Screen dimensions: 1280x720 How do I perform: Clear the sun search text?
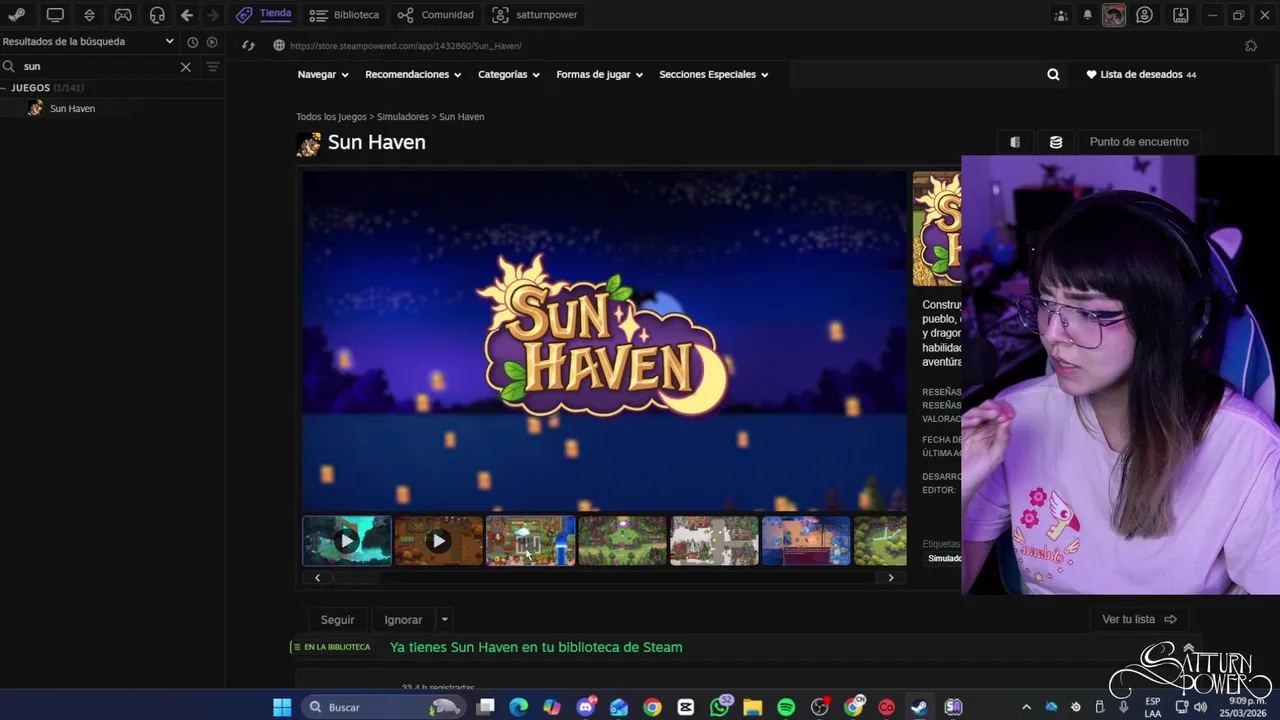coord(185,67)
